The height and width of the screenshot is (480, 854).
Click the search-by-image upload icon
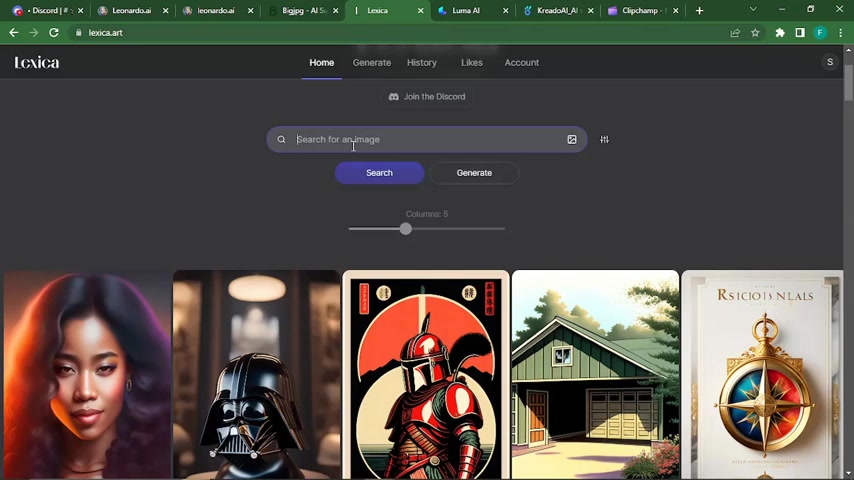point(572,139)
